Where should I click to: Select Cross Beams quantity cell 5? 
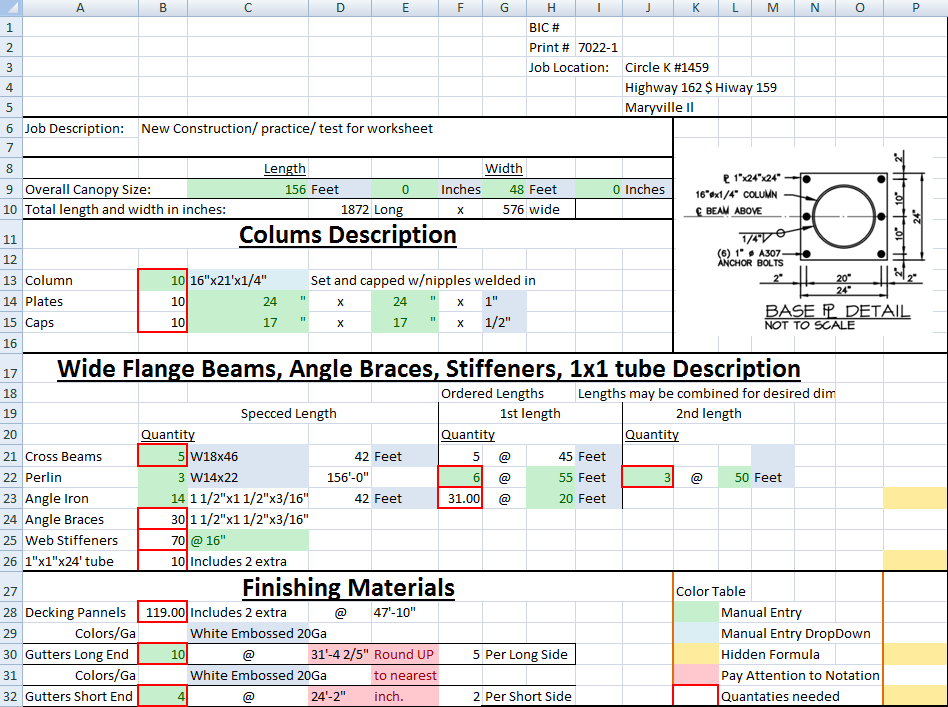(x=163, y=457)
